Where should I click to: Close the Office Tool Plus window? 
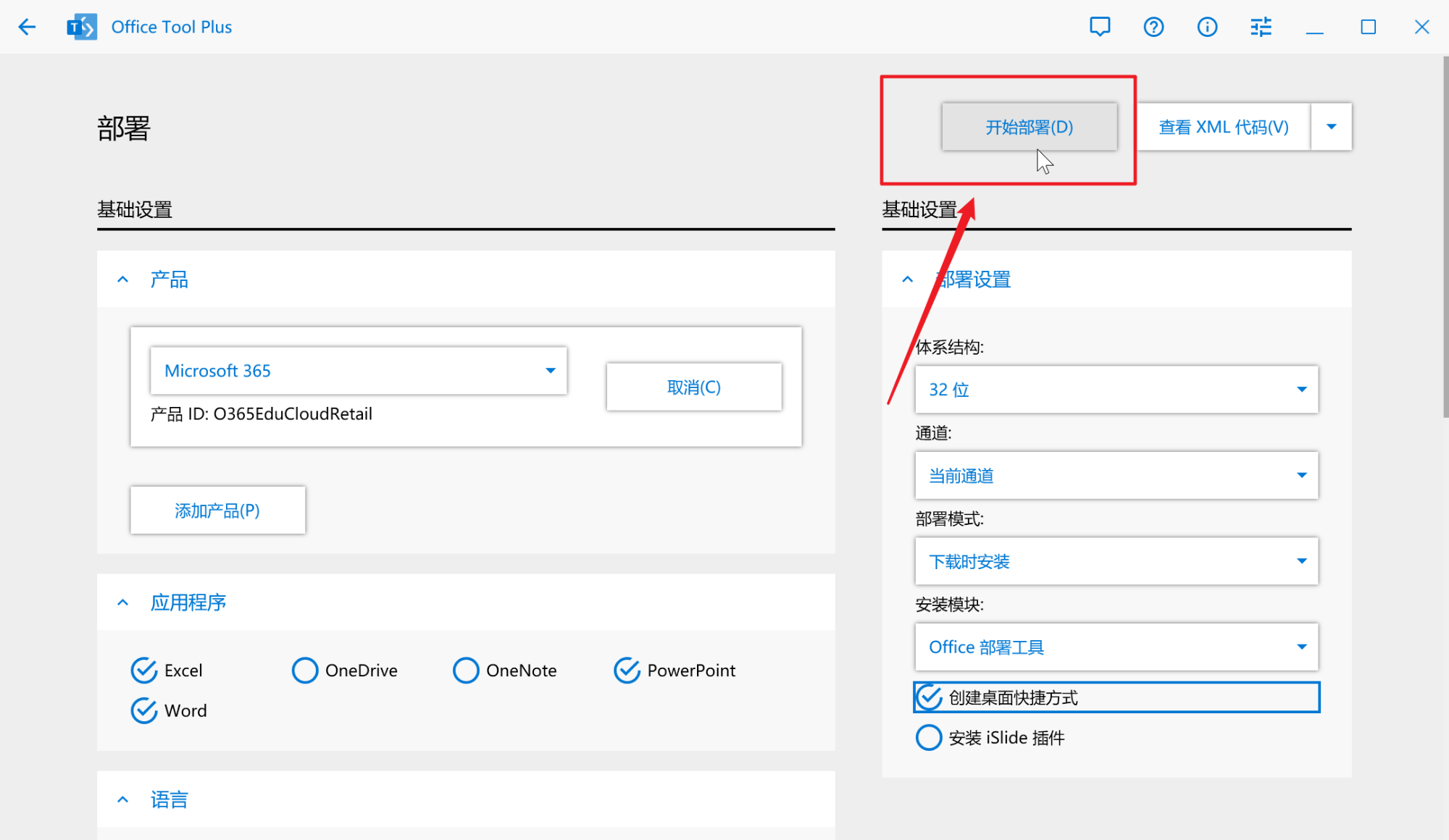pyautogui.click(x=1421, y=27)
